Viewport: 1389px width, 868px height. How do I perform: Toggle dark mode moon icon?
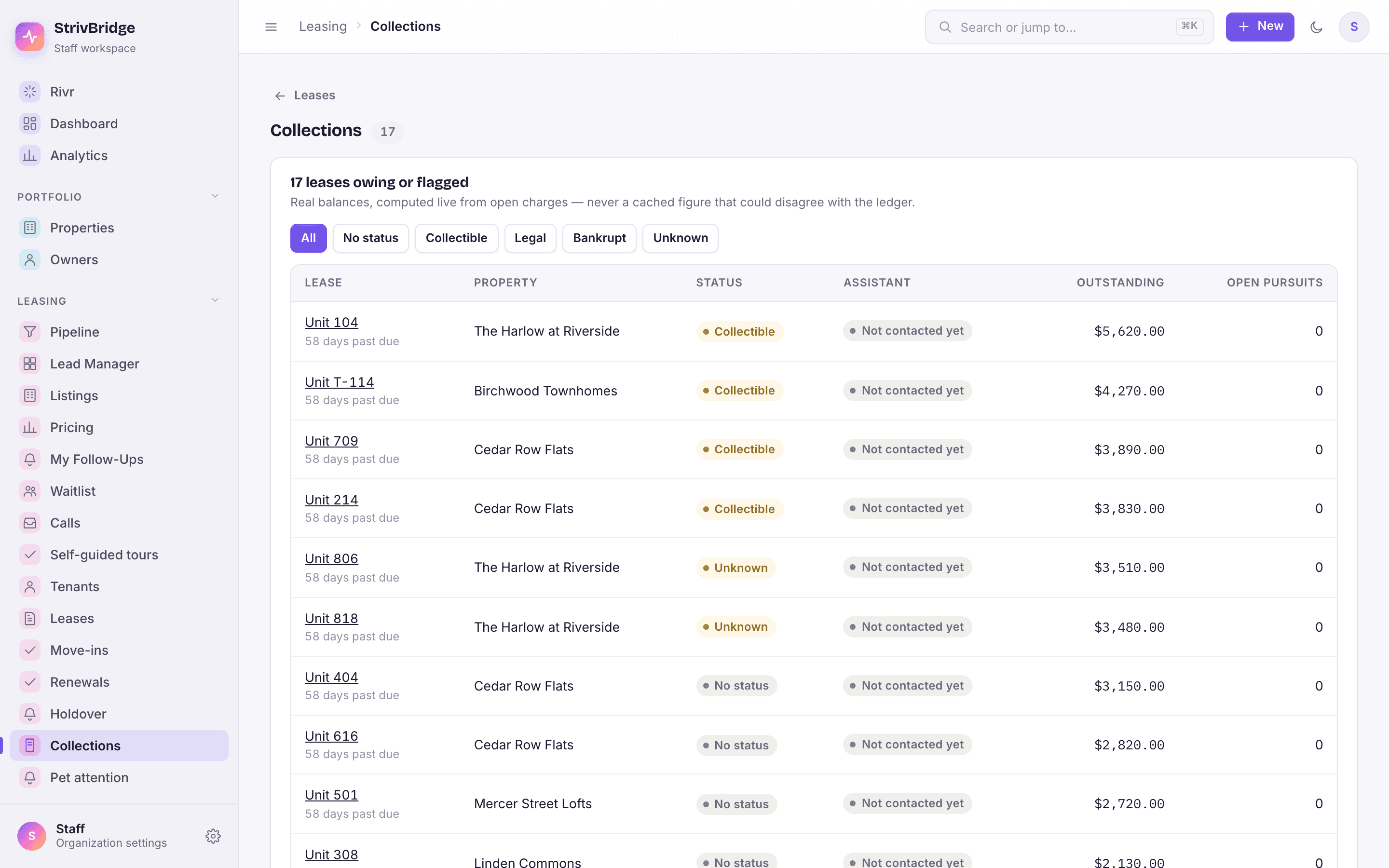(x=1316, y=27)
